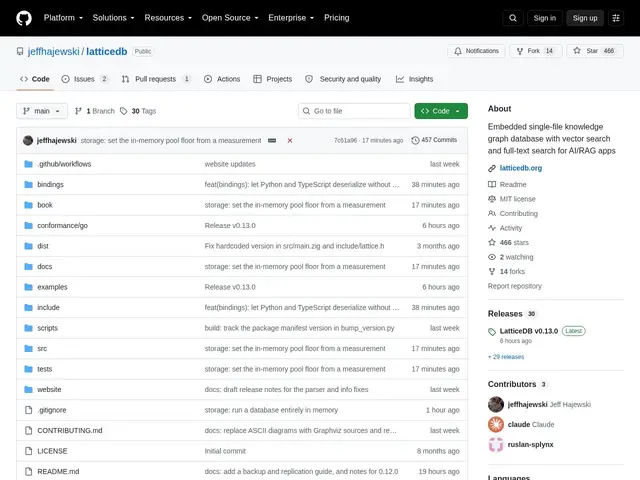Screen dimensions: 640x480
Task: Click the bindings folder icon
Action: tap(28, 184)
